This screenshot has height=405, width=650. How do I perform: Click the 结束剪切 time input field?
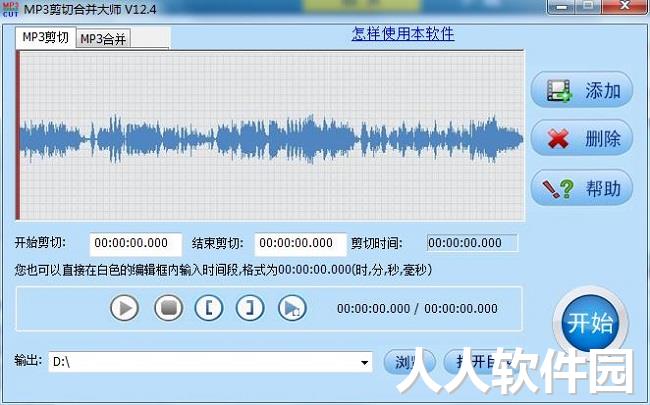point(301,244)
